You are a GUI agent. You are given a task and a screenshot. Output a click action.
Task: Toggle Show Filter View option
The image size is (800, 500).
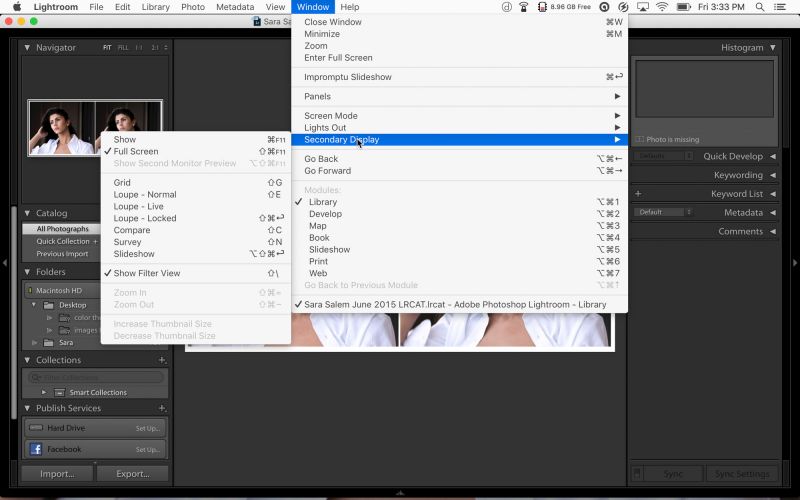click(x=196, y=273)
